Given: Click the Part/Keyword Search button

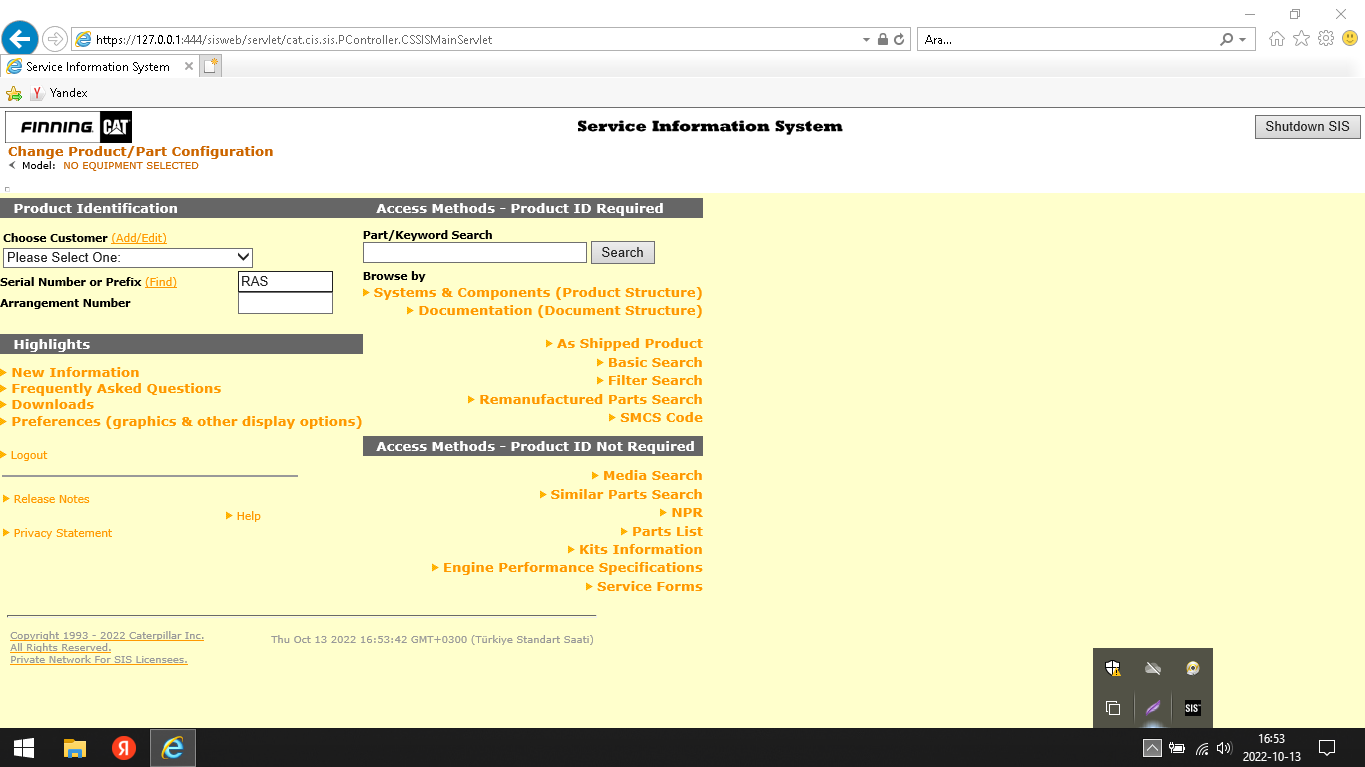Looking at the screenshot, I should point(622,253).
